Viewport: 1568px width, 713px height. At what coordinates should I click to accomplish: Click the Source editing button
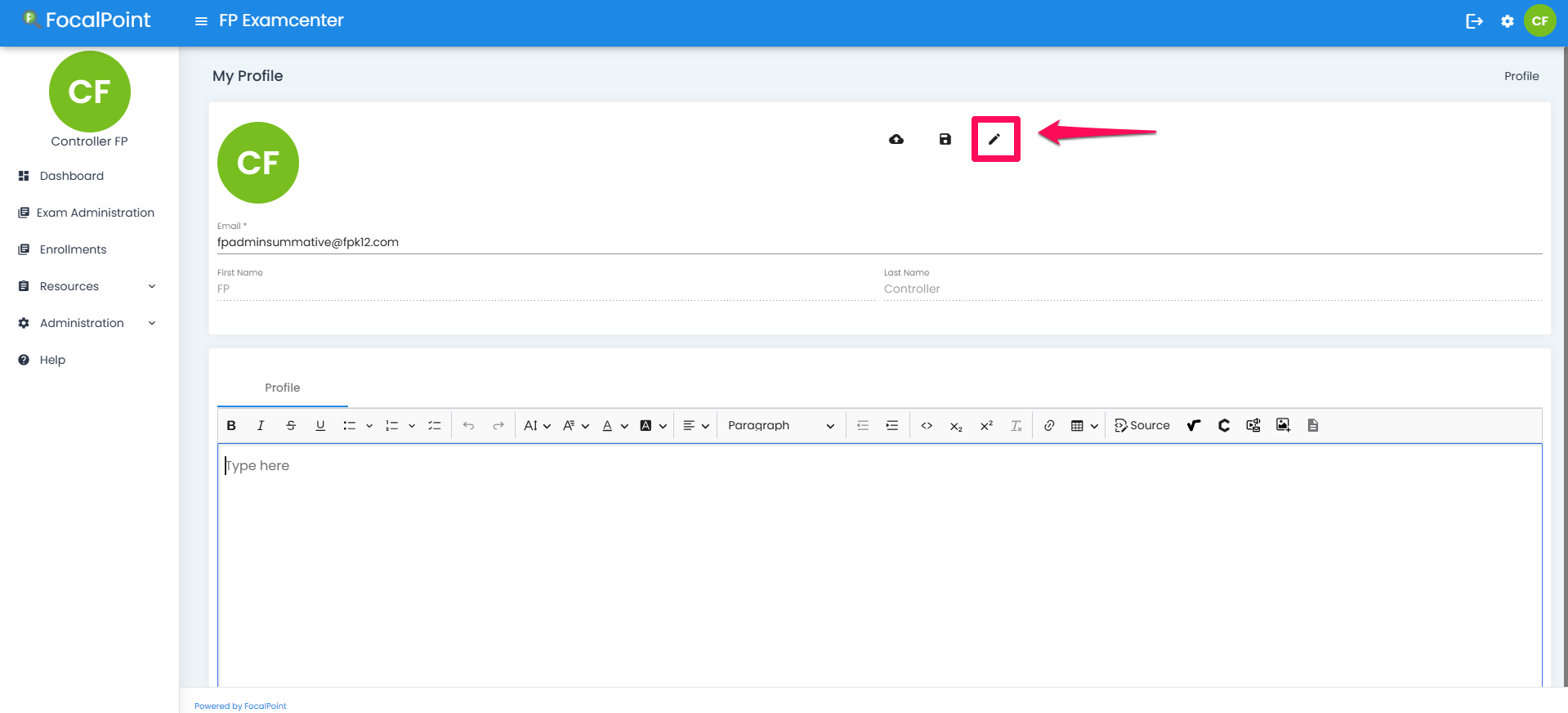pos(1142,425)
